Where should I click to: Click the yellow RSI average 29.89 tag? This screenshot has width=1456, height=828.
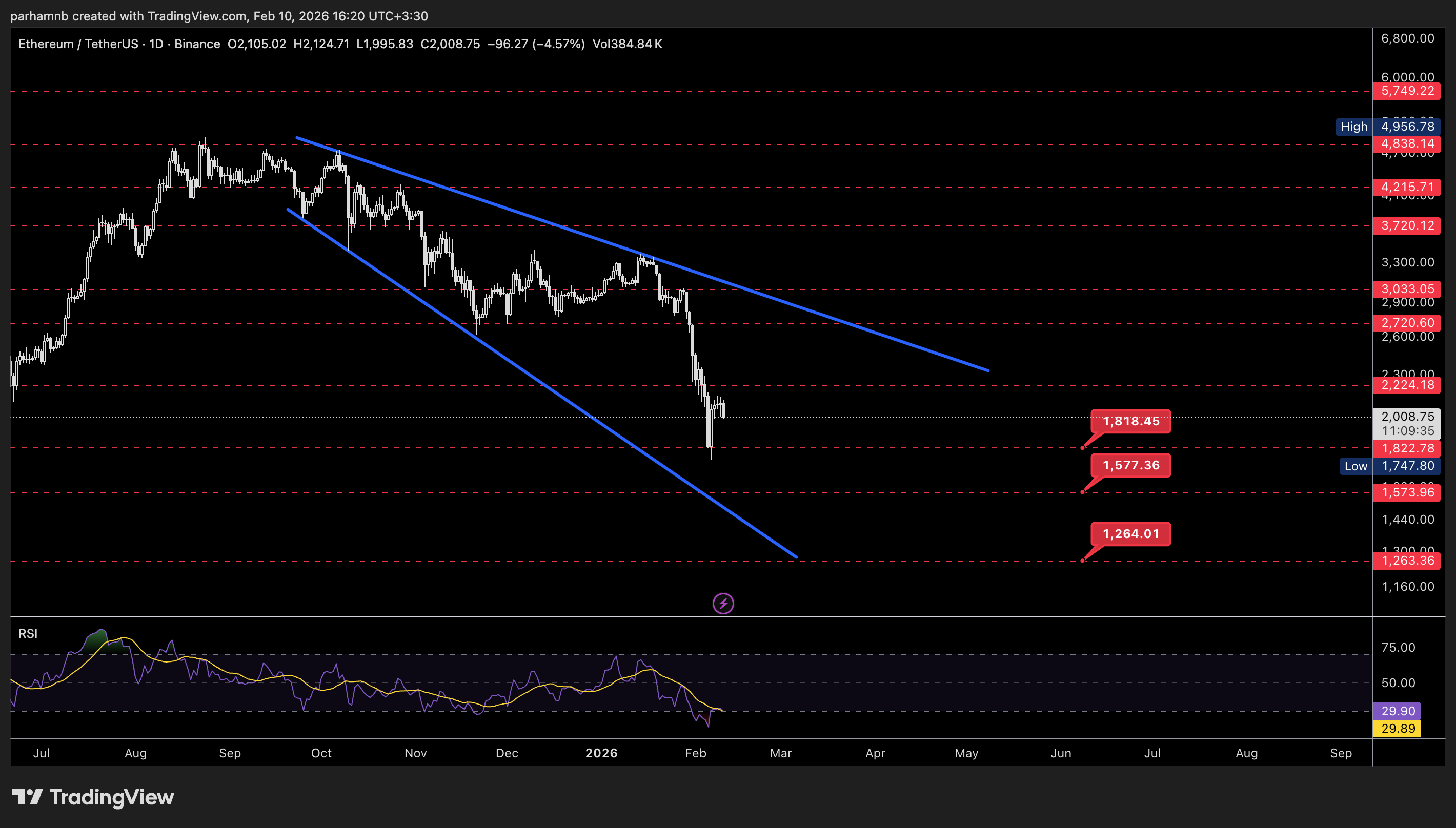1397,729
